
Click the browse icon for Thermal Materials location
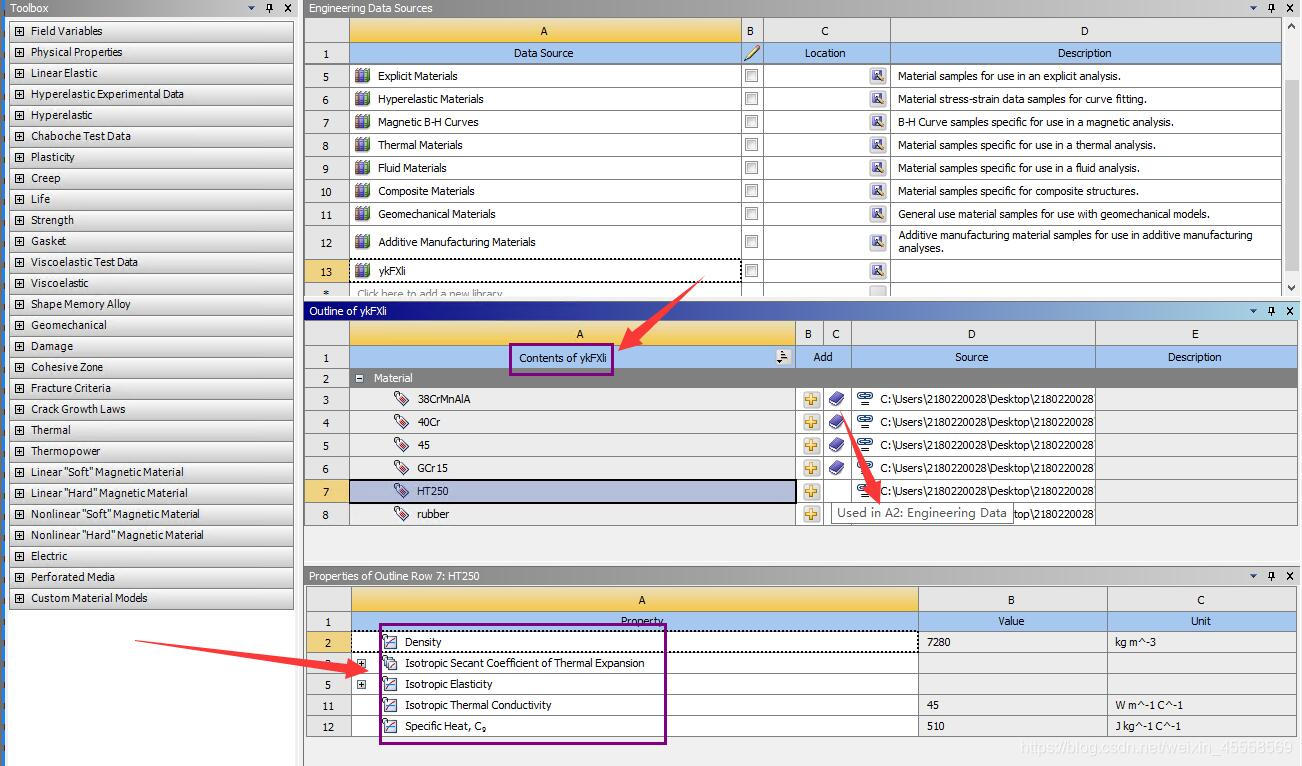tap(877, 144)
